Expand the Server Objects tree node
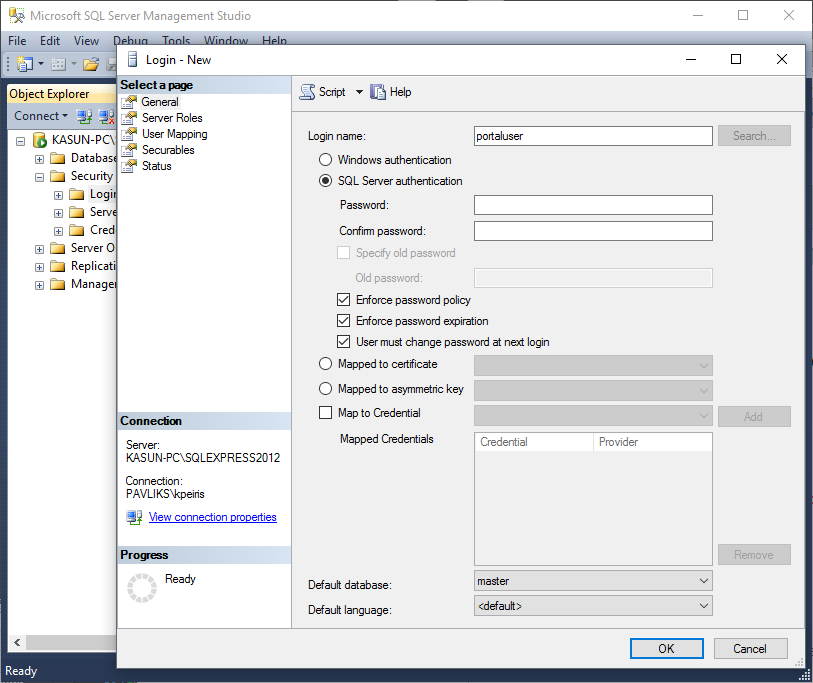This screenshot has height=683, width=813. pyautogui.click(x=39, y=249)
